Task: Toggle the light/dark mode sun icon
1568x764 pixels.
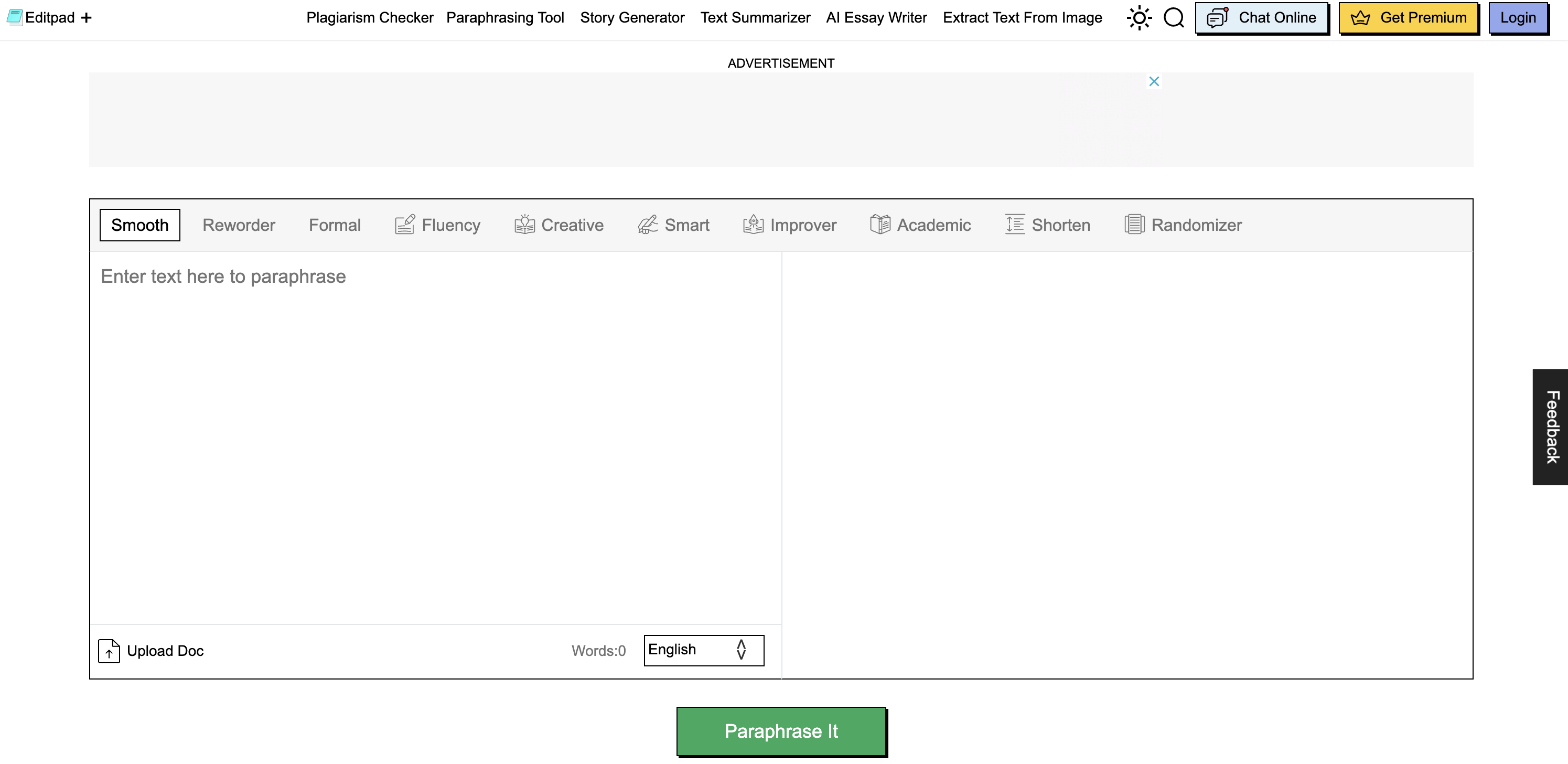Action: pos(1139,18)
